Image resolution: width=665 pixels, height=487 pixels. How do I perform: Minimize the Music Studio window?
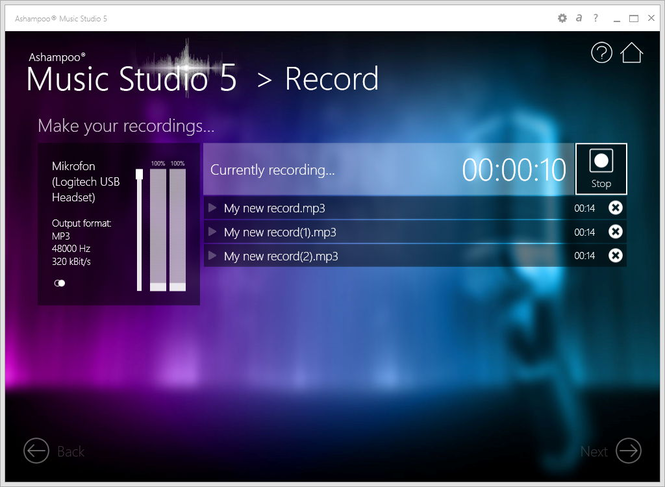coord(617,19)
